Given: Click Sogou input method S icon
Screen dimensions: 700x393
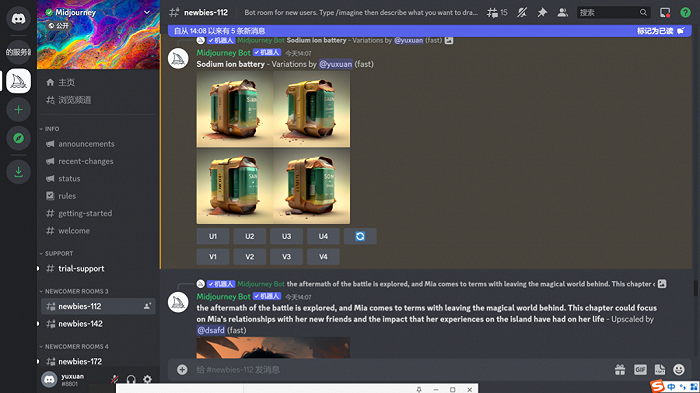Looking at the screenshot, I should pos(657,386).
